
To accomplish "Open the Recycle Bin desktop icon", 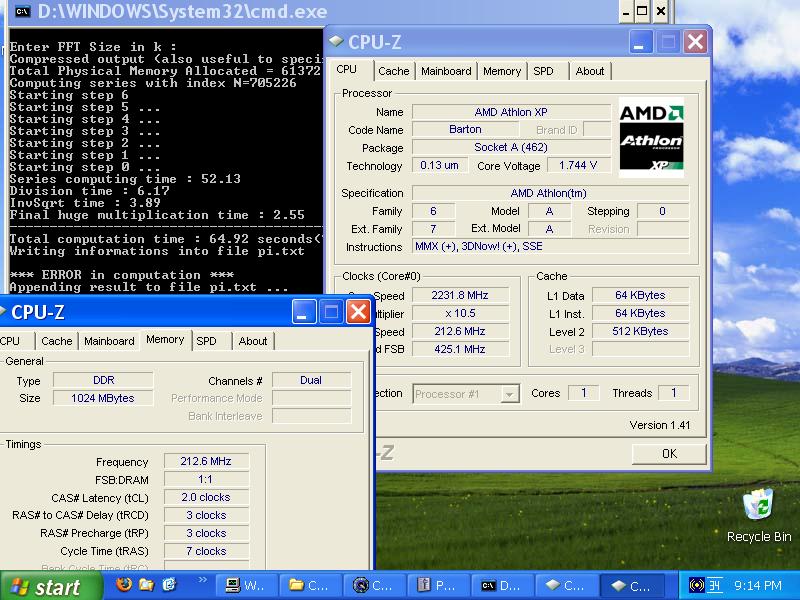I will pyautogui.click(x=759, y=515).
